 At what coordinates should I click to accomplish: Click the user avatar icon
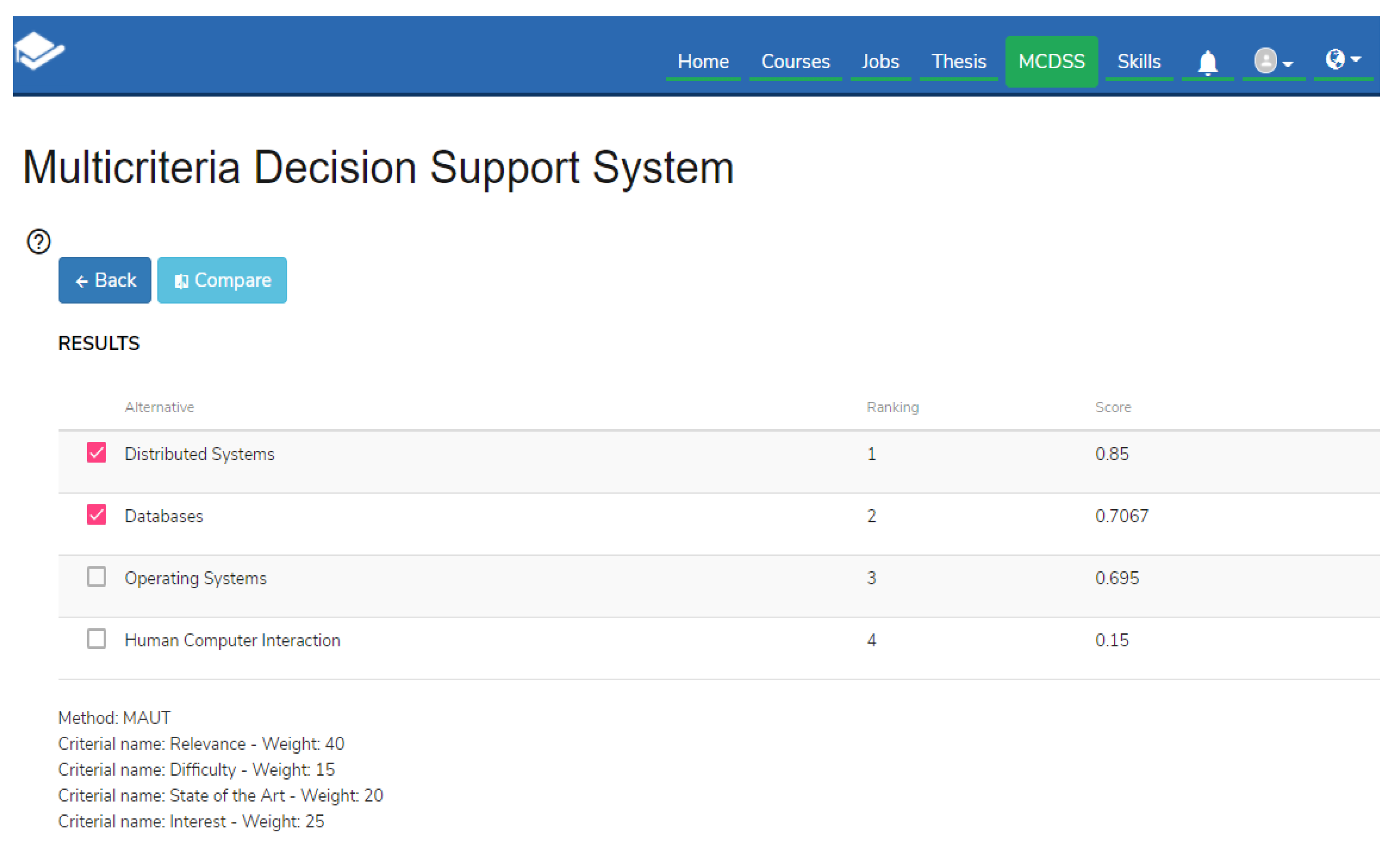[1265, 60]
